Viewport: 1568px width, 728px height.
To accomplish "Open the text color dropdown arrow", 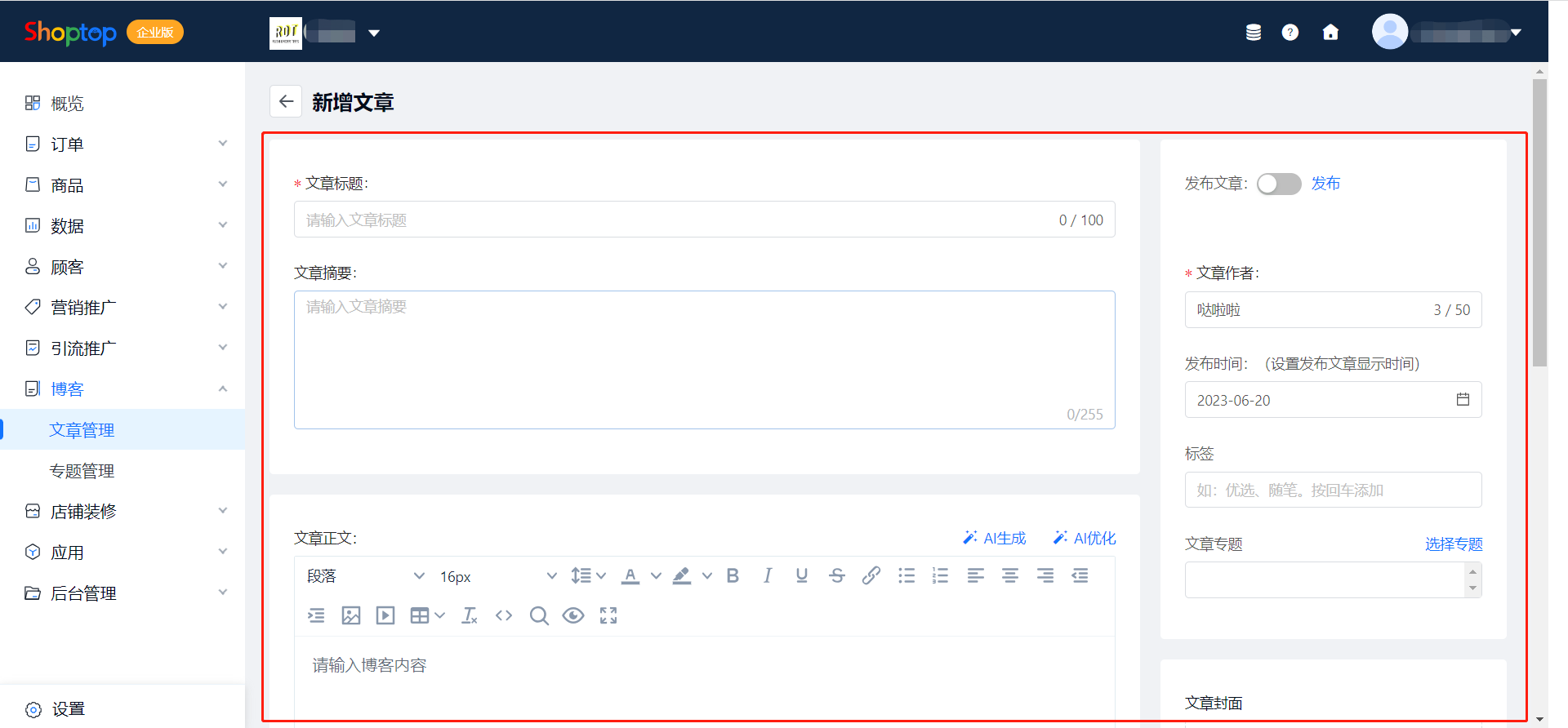I will point(656,576).
